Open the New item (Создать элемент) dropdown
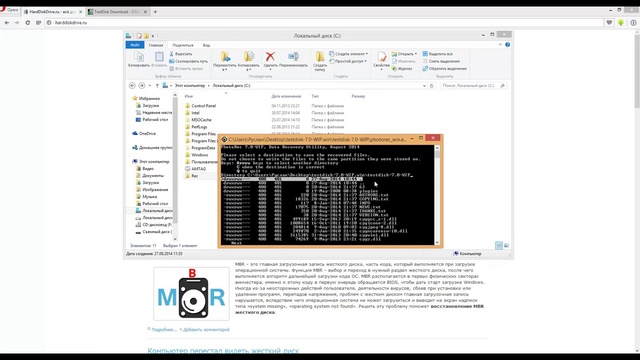 tap(349, 54)
